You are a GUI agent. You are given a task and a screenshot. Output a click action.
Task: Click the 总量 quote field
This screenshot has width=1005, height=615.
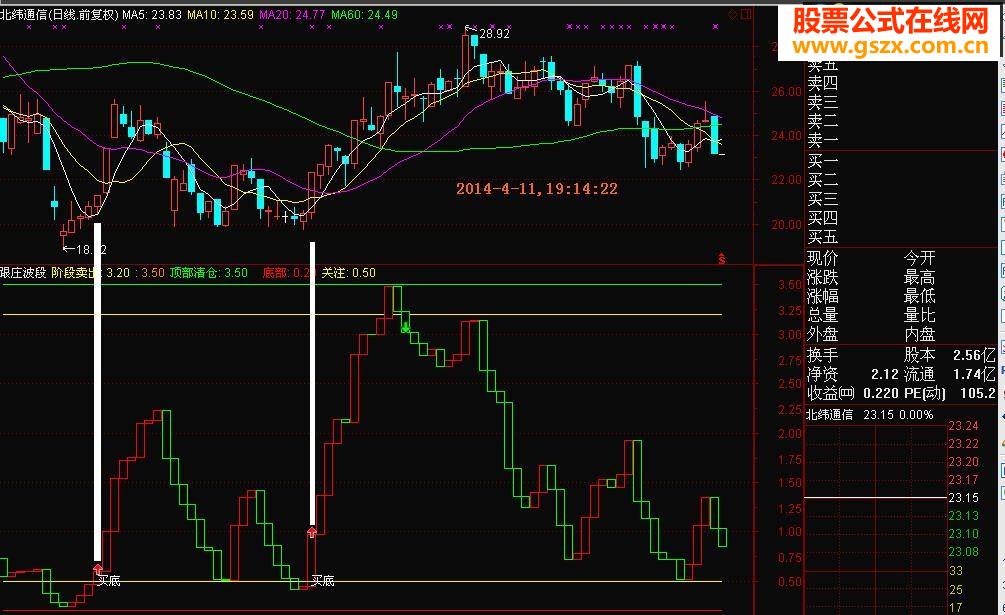point(822,315)
